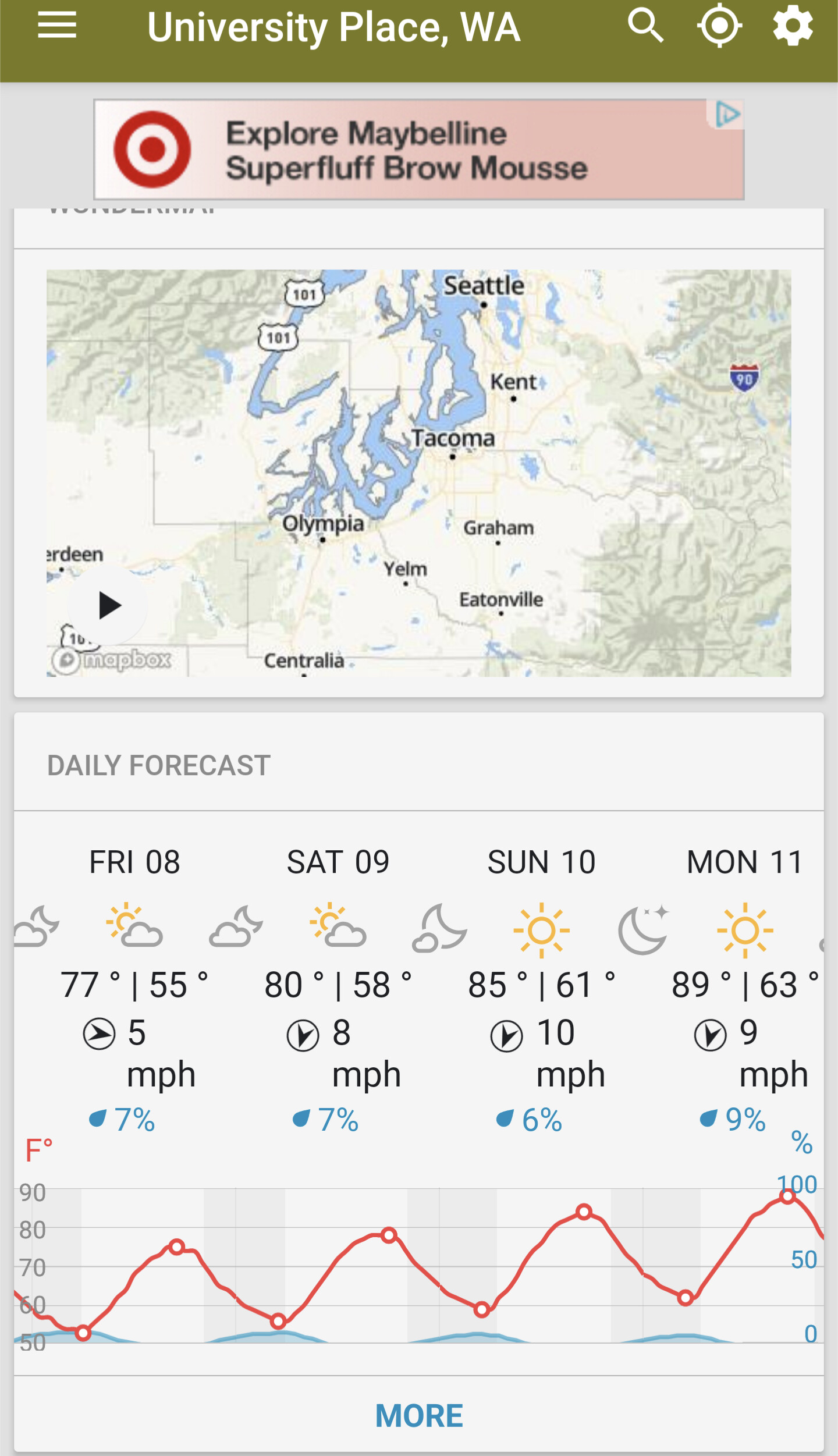
Task: Tap the search magnifier icon
Action: 645,26
